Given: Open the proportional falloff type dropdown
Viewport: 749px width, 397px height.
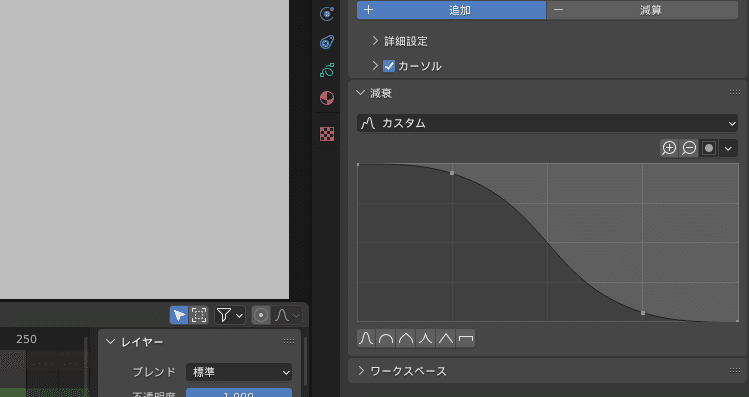Looking at the screenshot, I should coord(287,315).
